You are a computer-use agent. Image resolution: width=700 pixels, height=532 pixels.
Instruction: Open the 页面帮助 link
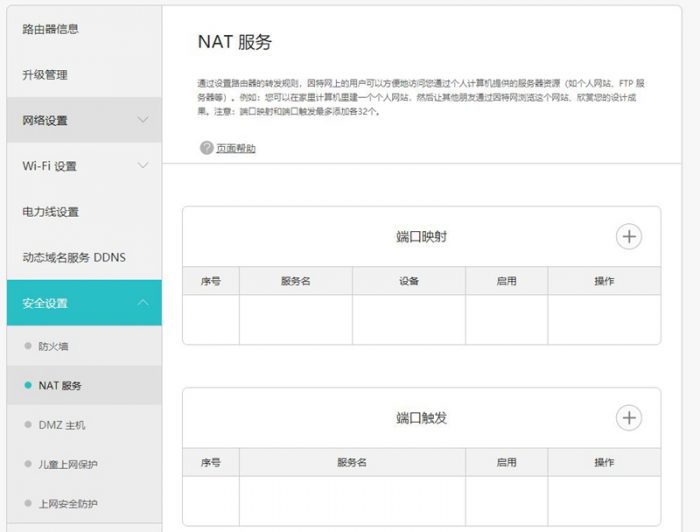coord(236,148)
